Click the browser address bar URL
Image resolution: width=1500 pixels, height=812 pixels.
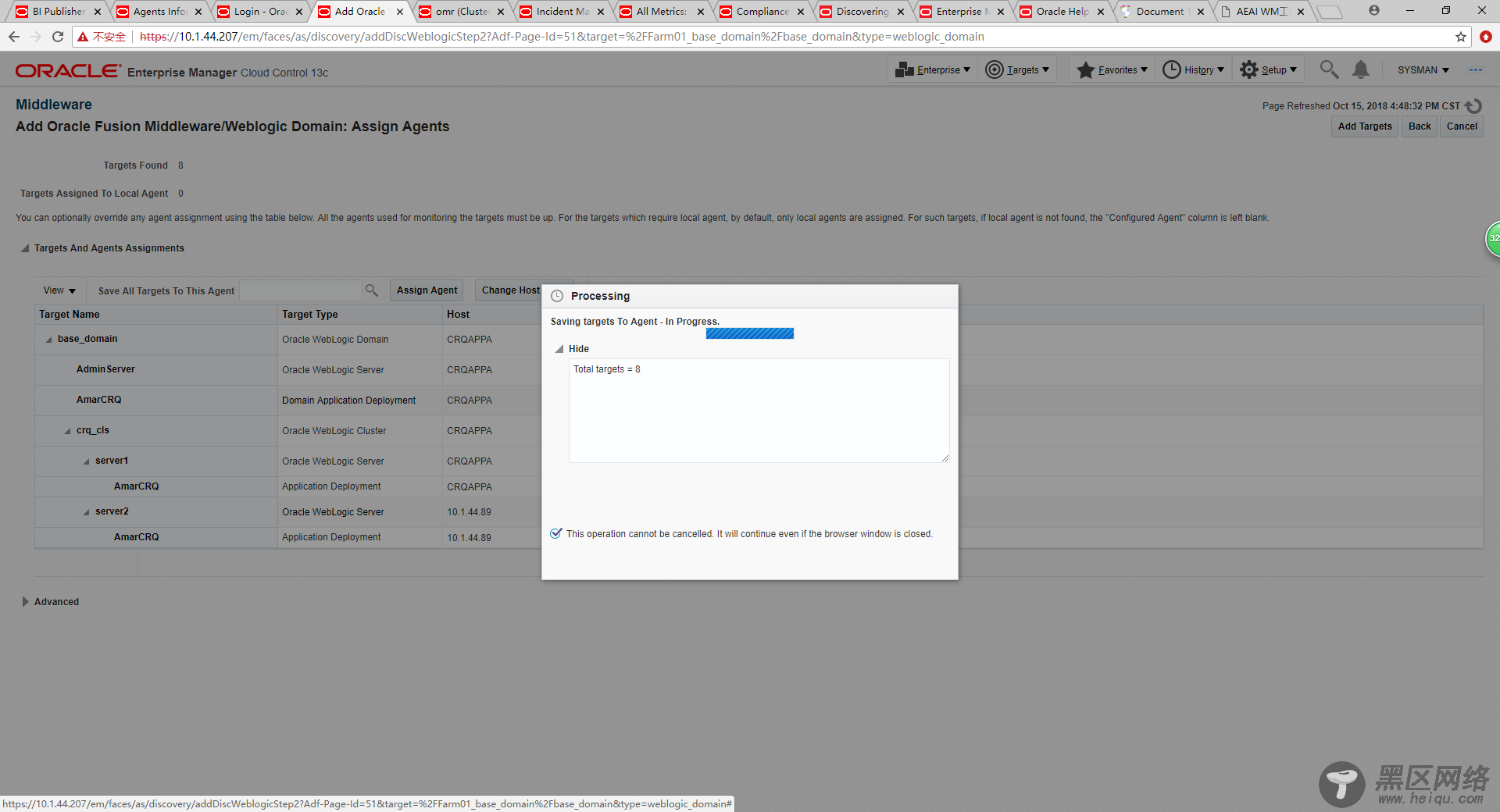(x=562, y=37)
